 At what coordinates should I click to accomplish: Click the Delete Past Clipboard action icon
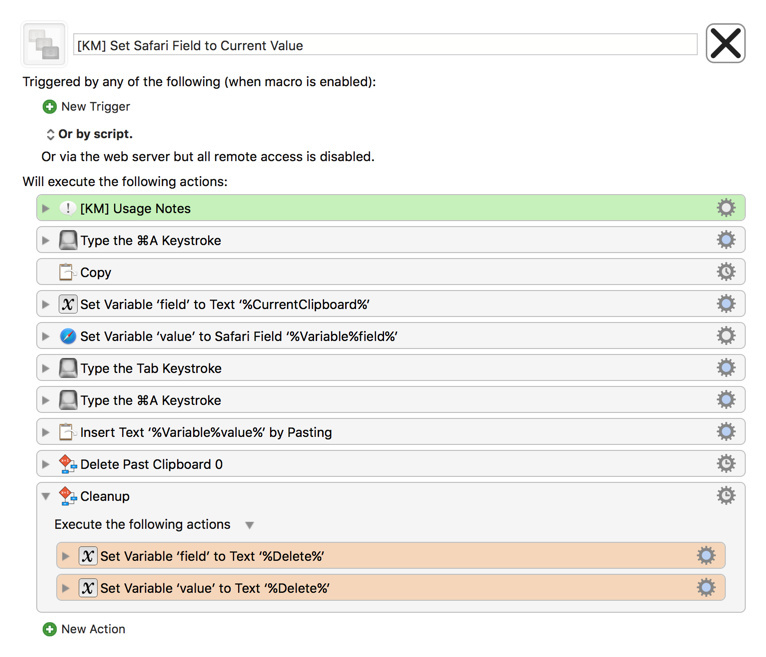tap(67, 464)
